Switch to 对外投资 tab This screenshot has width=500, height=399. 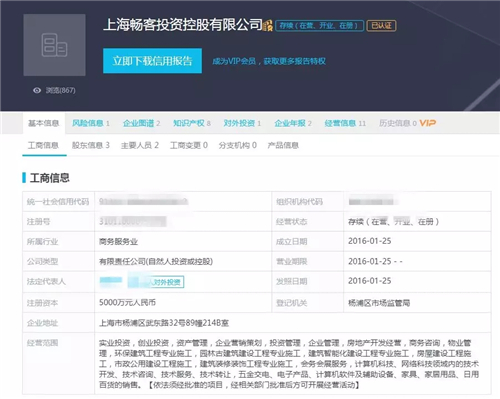tap(242, 123)
